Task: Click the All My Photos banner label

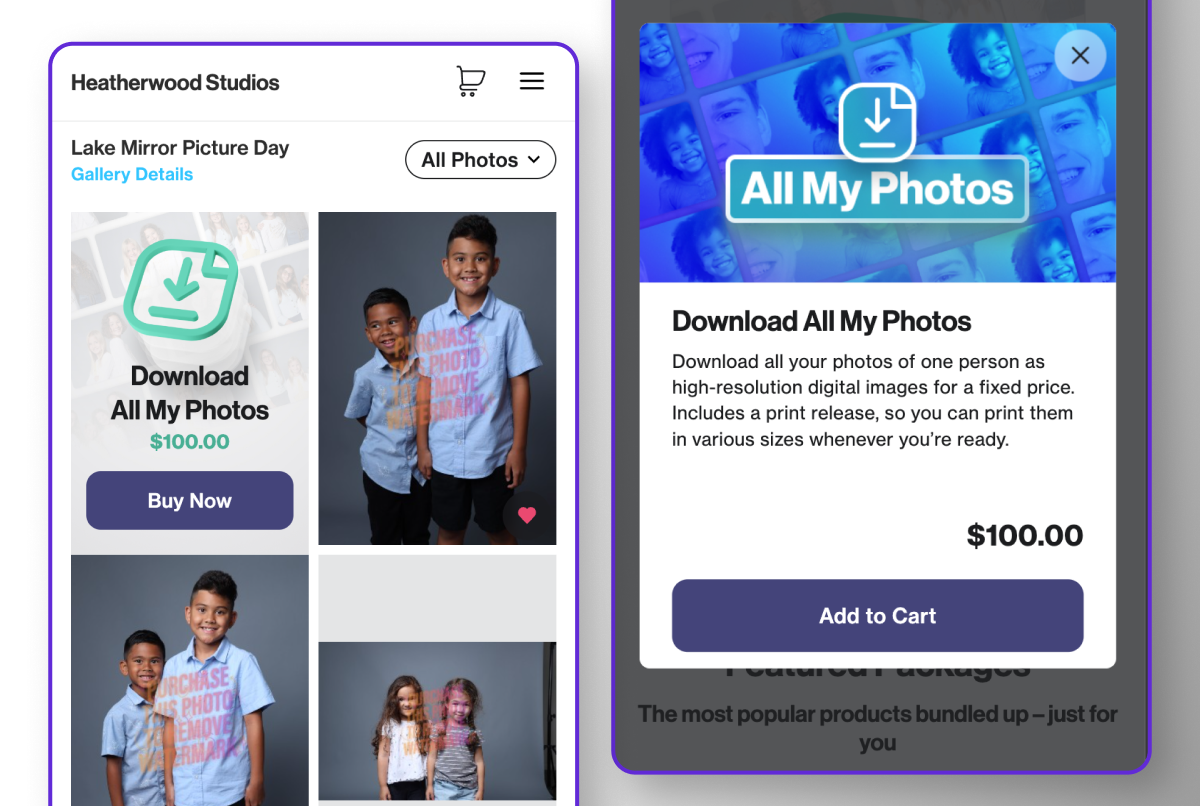Action: point(877,189)
